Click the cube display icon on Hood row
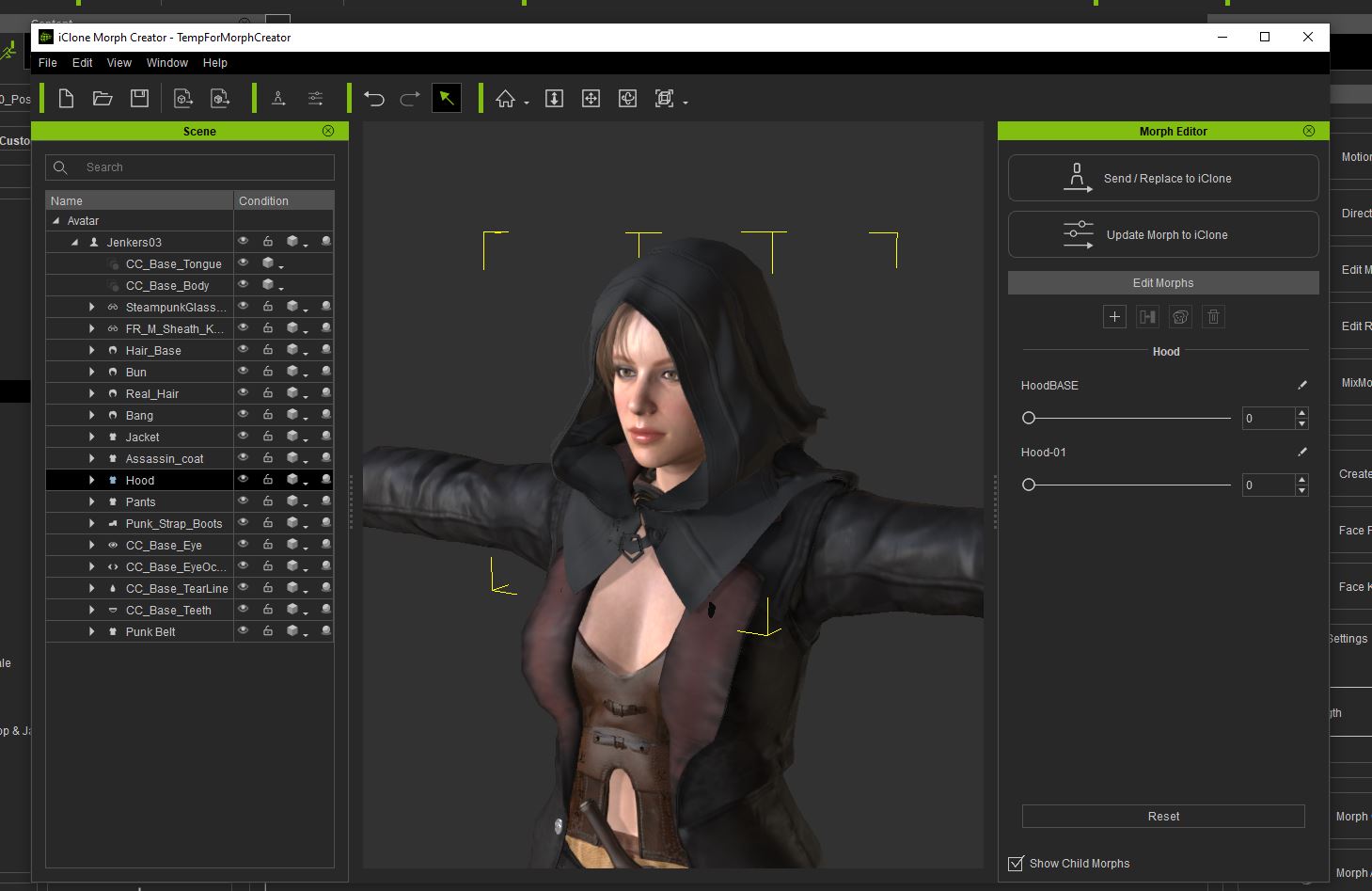Screen dimensions: 1372x891 tap(293, 480)
